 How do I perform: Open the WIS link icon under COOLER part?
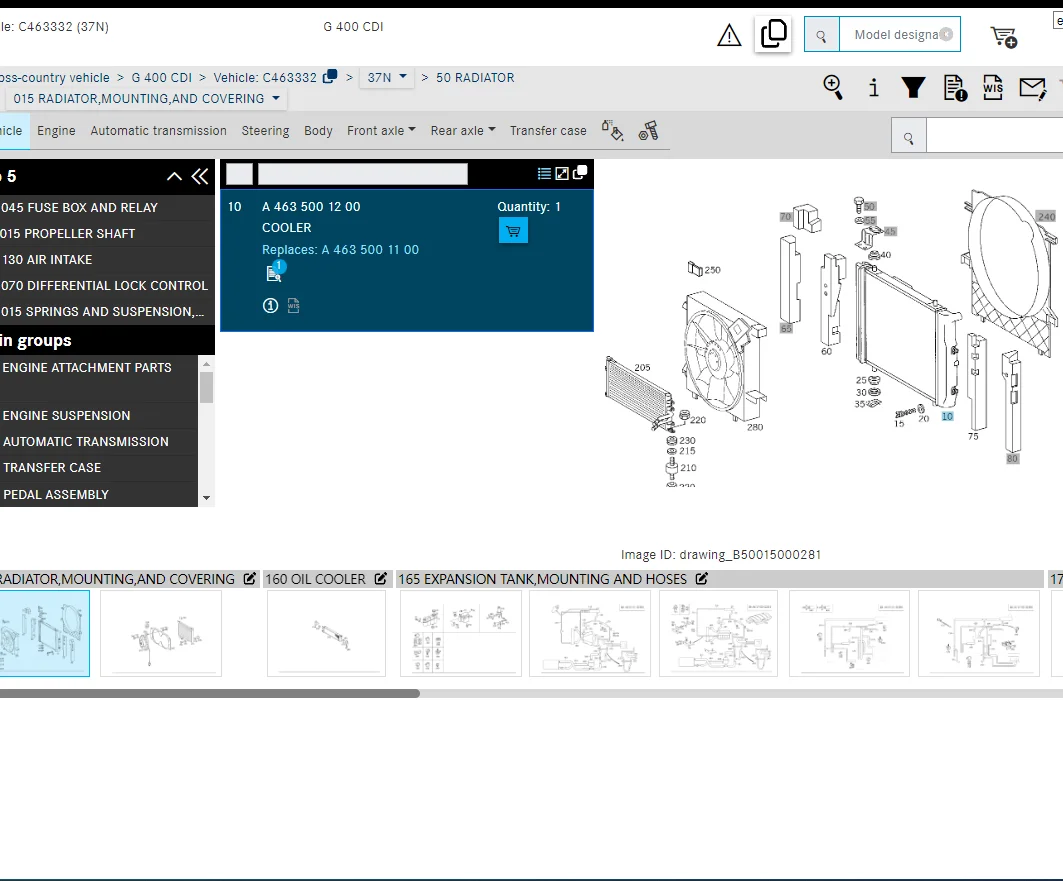[293, 306]
